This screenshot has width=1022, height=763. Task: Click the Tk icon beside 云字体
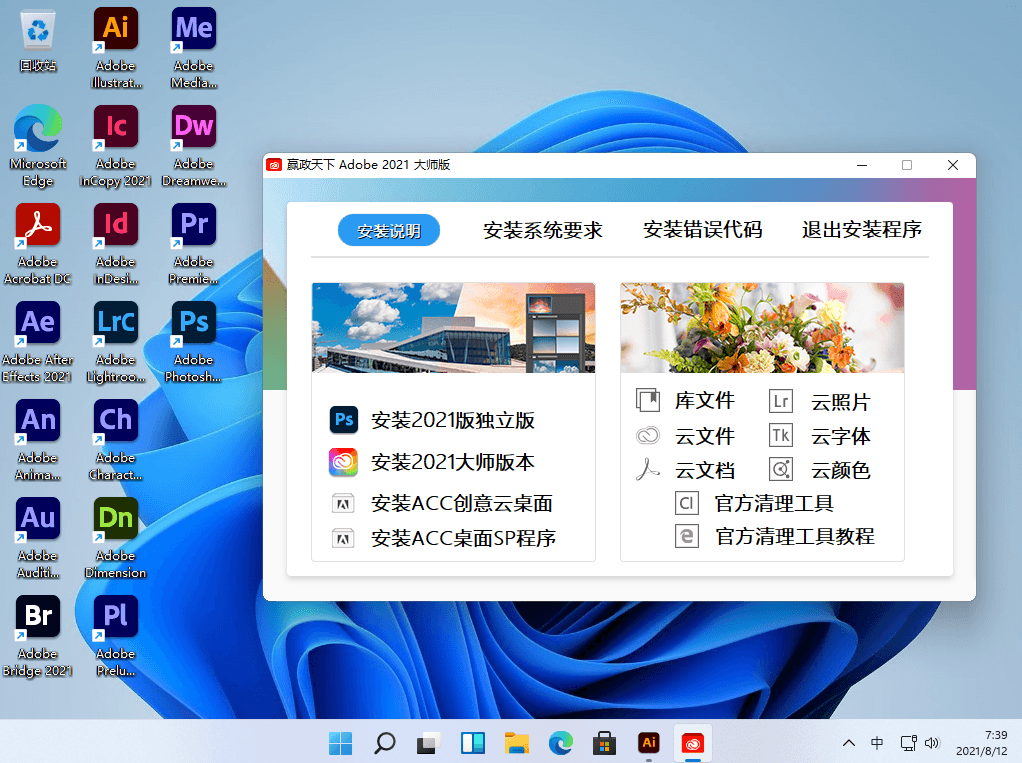pos(781,435)
